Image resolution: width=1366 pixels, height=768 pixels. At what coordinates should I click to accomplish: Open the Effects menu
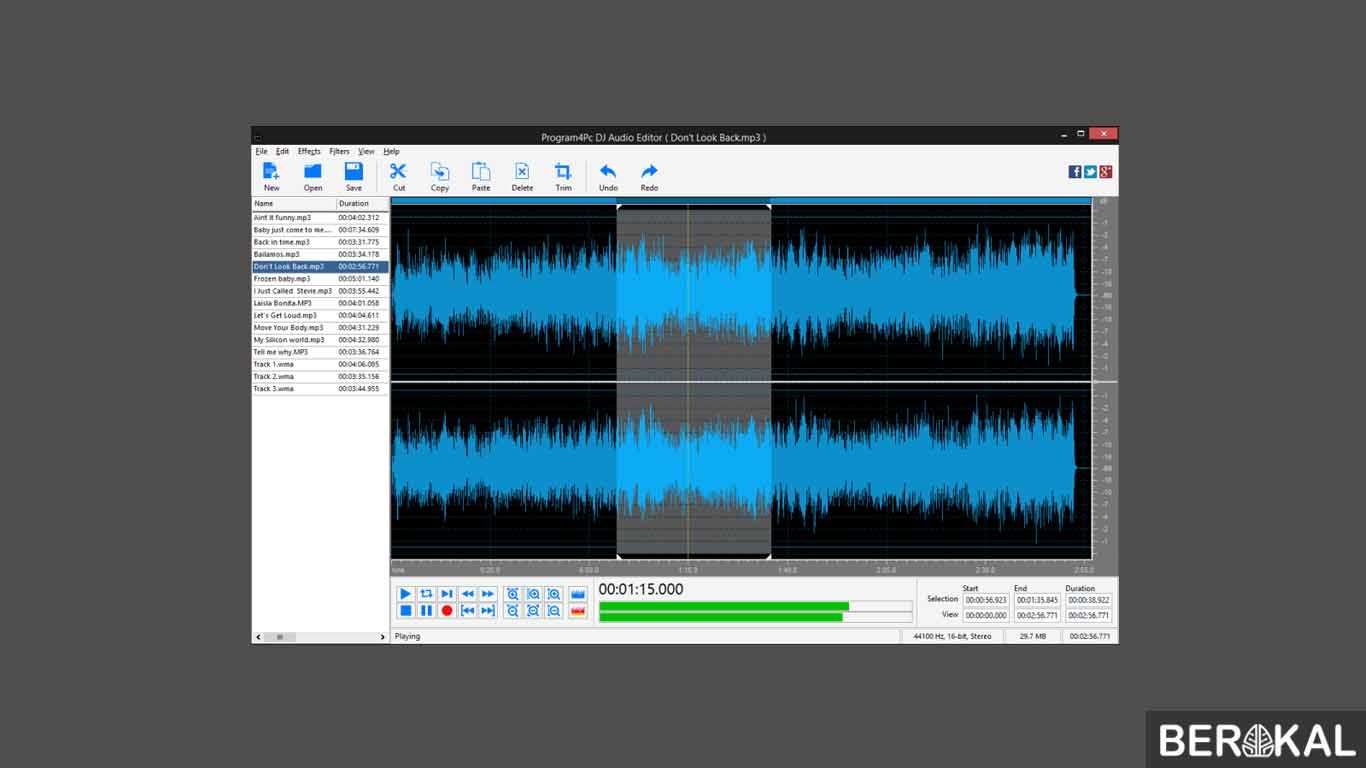click(x=308, y=151)
